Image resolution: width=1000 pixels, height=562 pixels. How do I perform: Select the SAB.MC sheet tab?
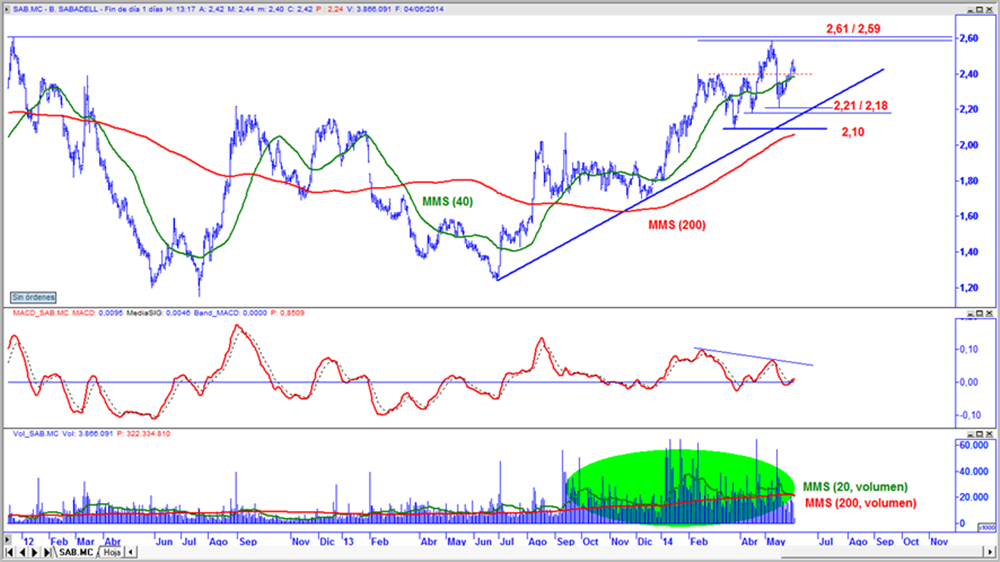(x=76, y=552)
